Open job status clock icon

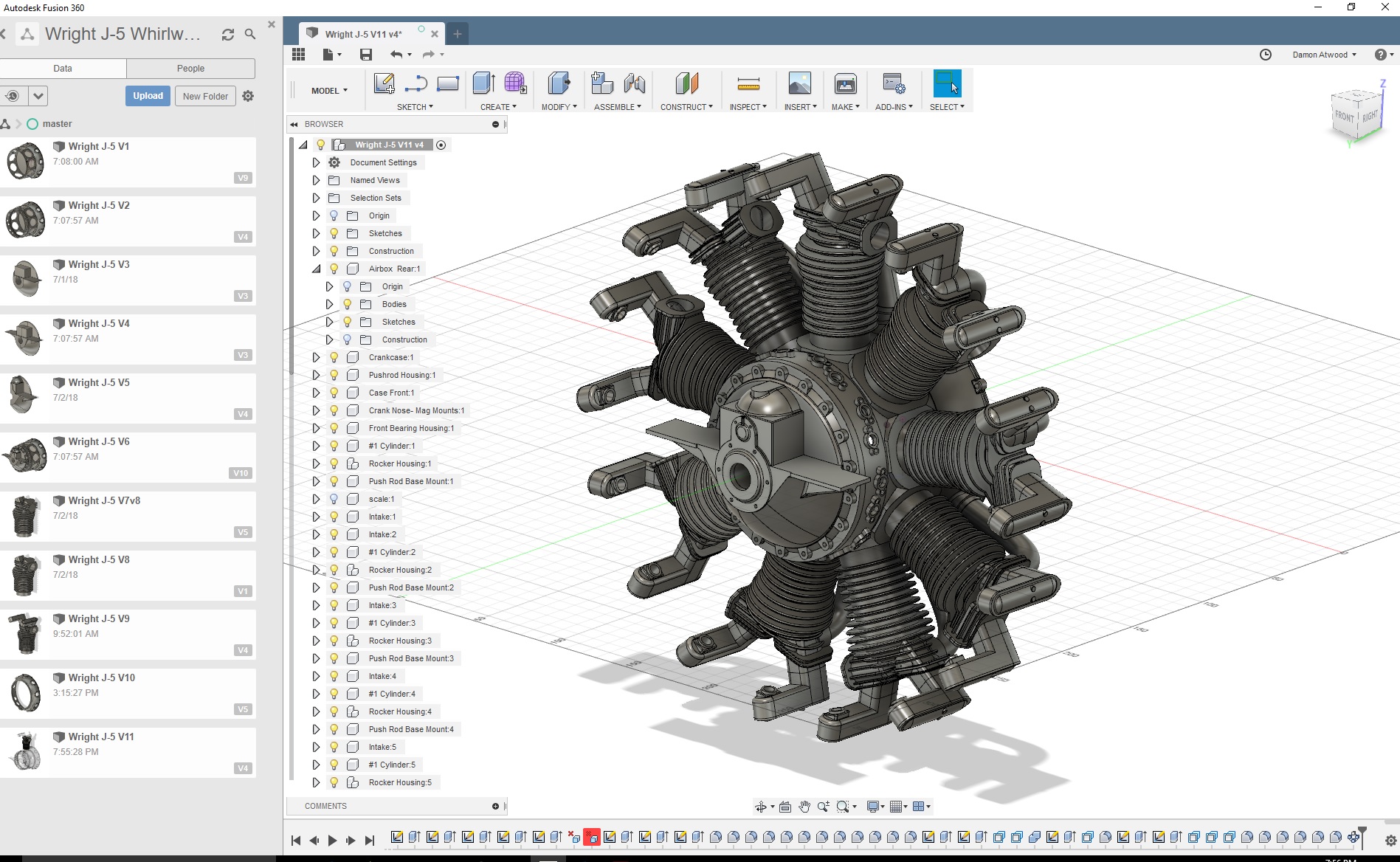[1266, 55]
